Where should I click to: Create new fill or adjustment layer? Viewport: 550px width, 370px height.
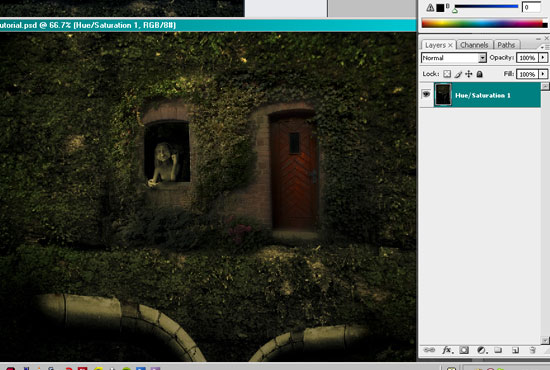click(x=481, y=350)
